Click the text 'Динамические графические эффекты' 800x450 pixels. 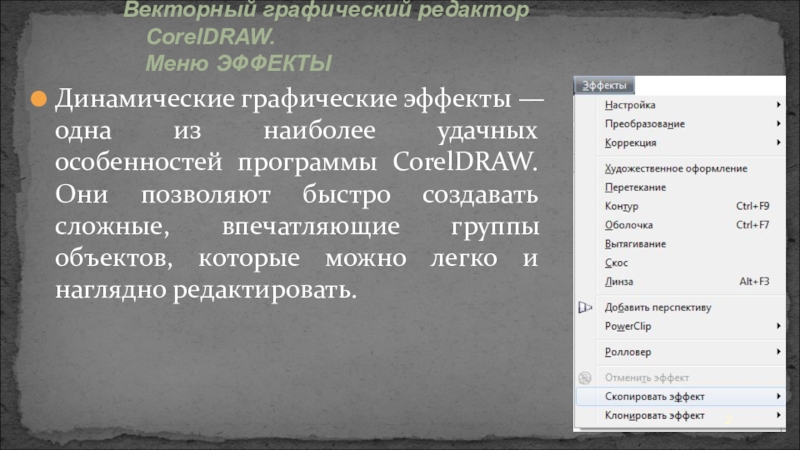tap(283, 98)
